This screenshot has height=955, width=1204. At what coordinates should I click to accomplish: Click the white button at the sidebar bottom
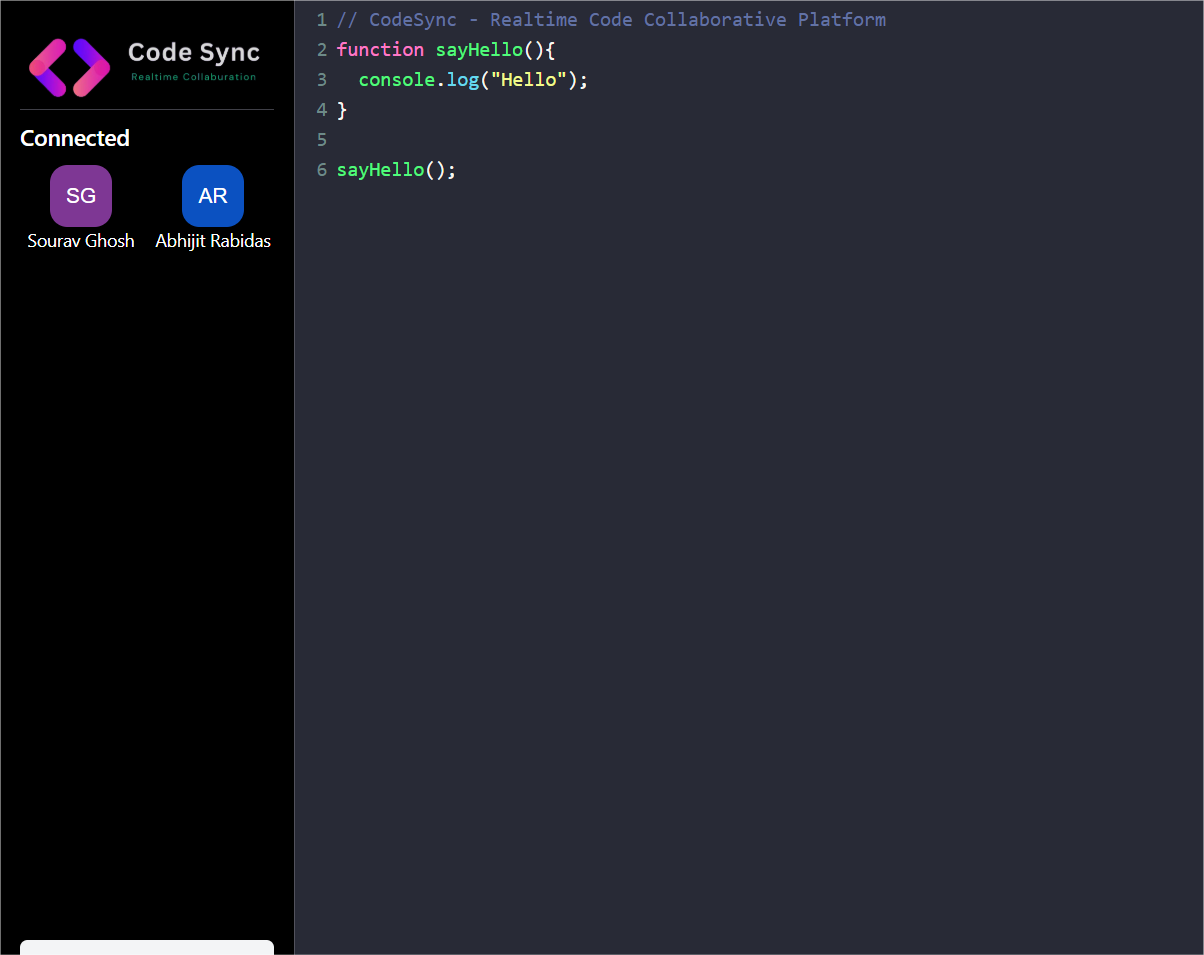146,949
